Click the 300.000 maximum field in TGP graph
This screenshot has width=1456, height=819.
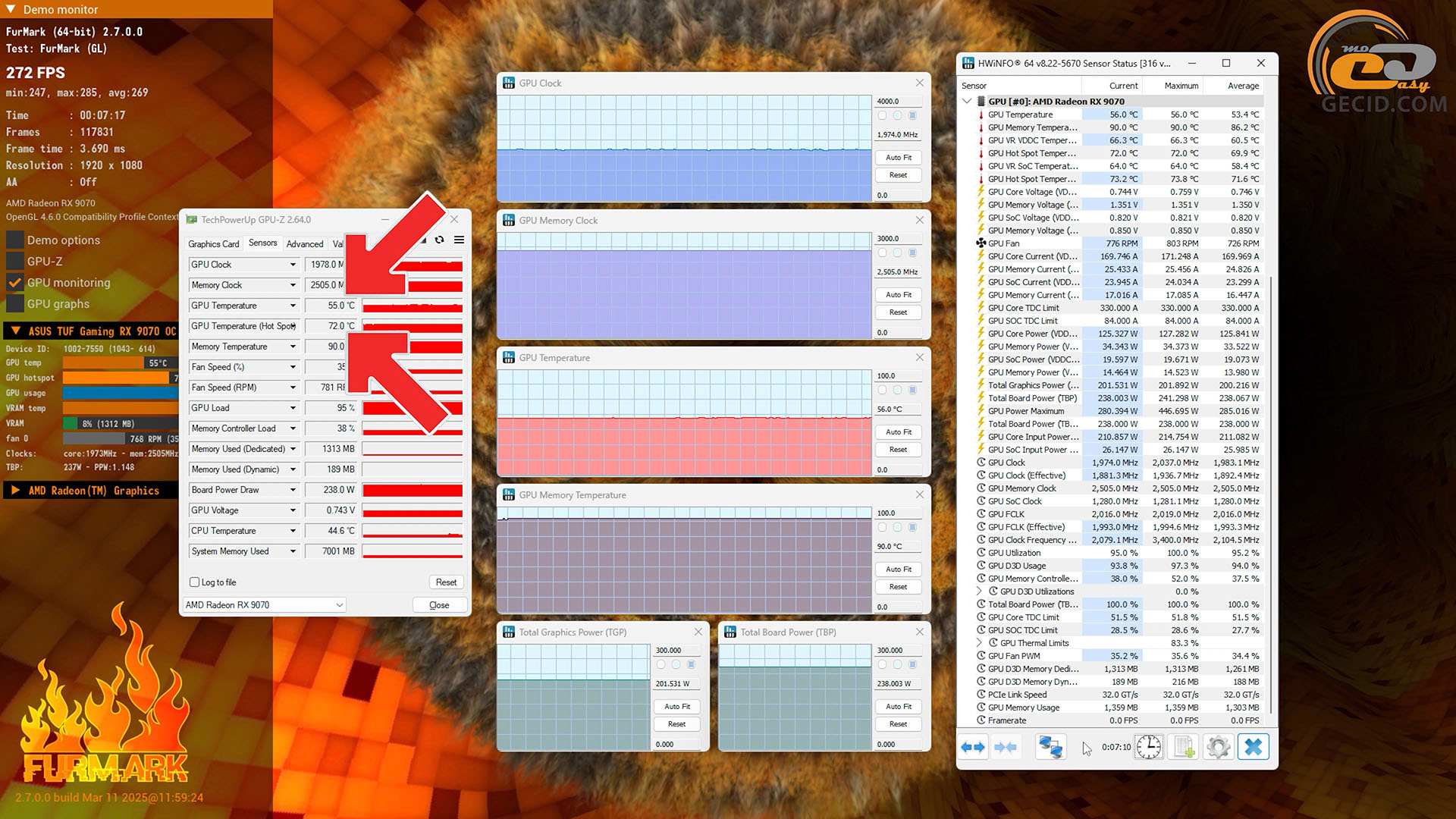[x=677, y=651]
